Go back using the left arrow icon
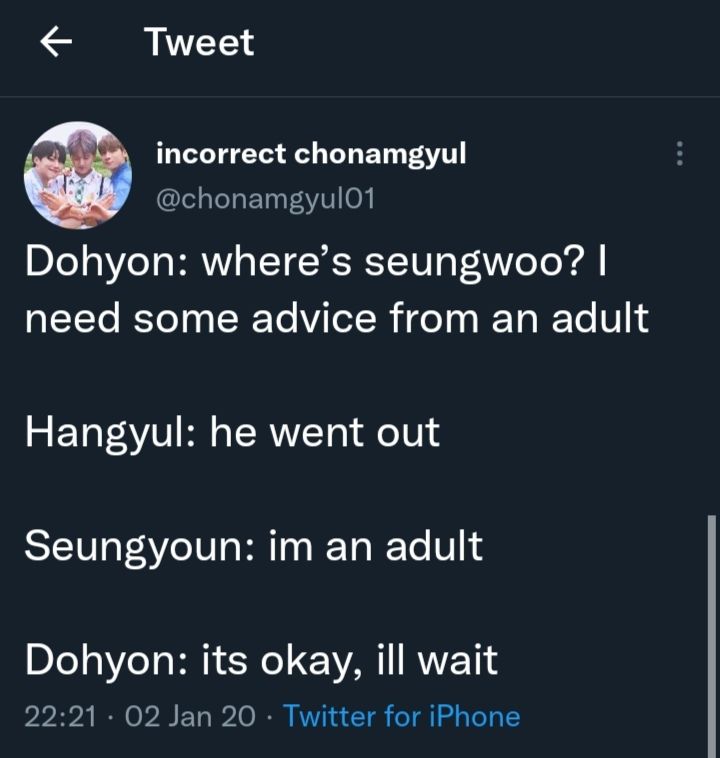720x758 pixels. pos(56,42)
